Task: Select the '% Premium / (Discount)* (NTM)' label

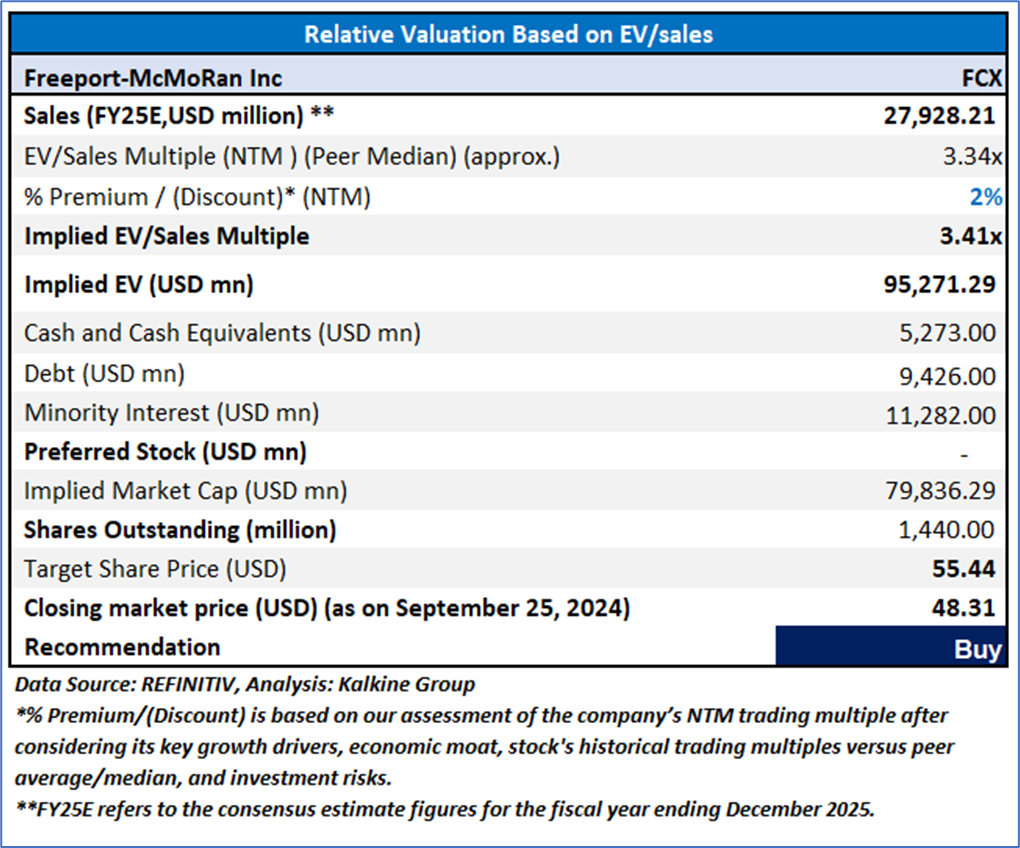Action: tap(197, 197)
